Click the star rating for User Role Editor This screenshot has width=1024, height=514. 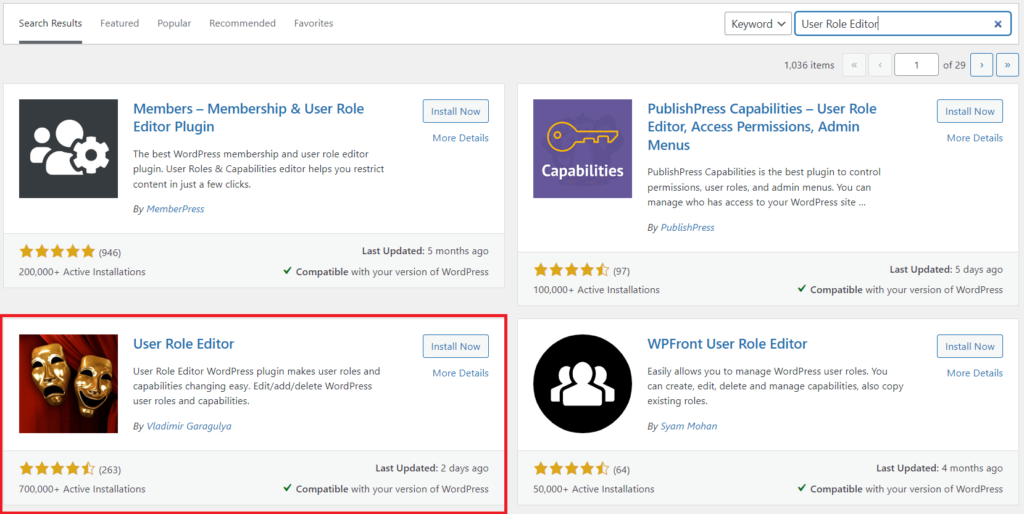(57, 468)
